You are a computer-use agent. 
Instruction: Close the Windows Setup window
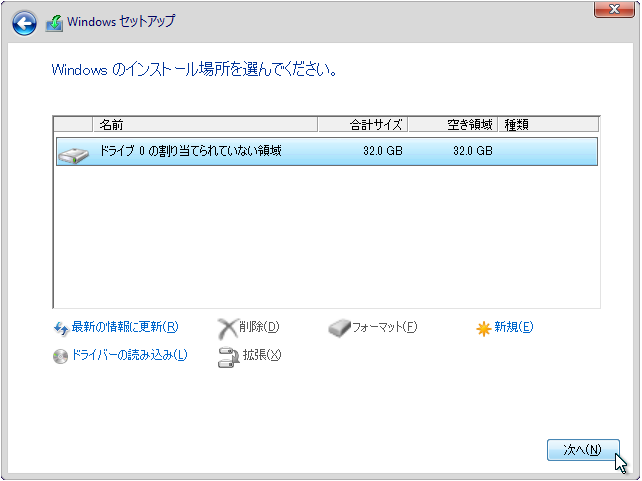614,9
